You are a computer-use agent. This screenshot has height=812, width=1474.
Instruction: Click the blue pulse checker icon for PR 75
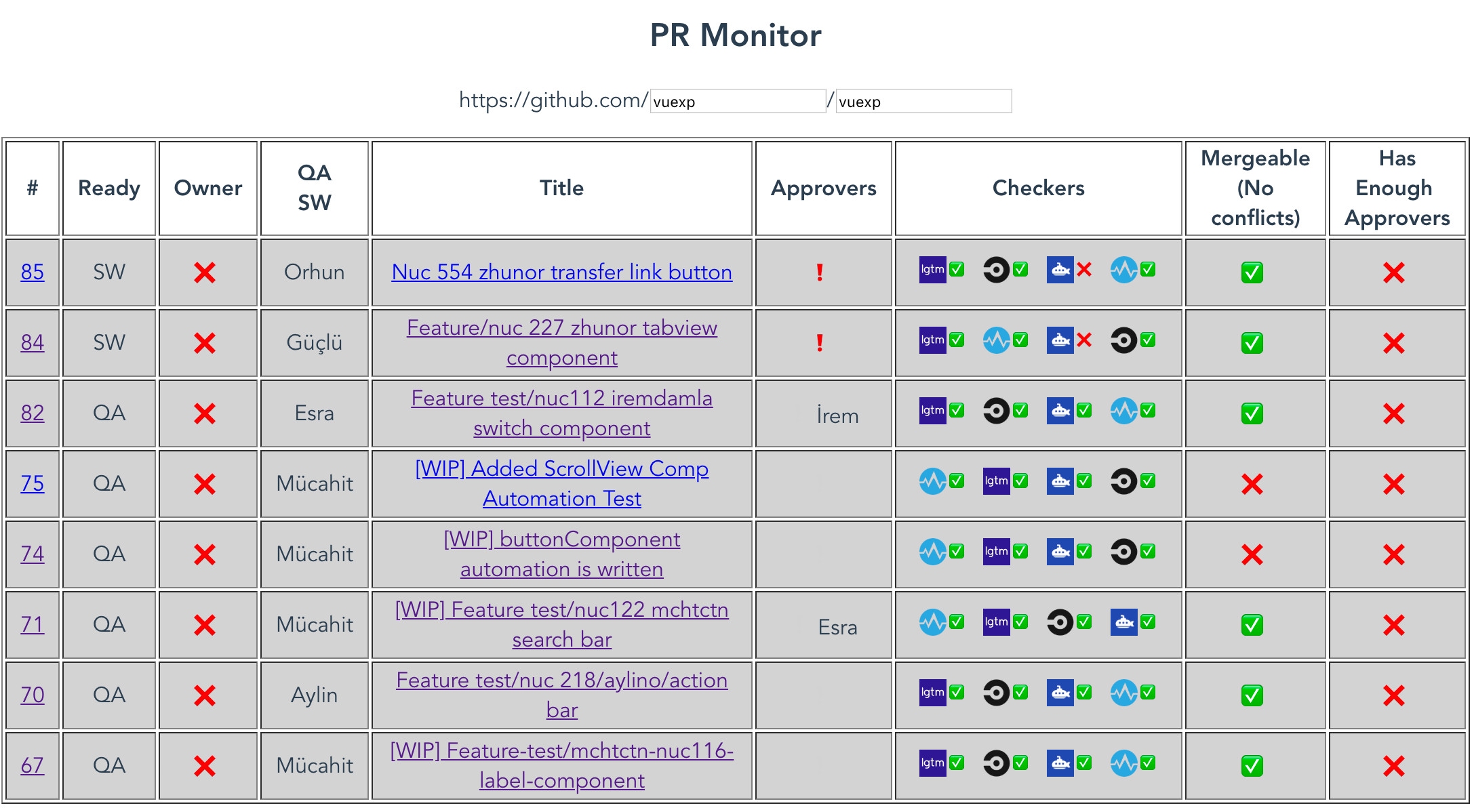coord(932,481)
